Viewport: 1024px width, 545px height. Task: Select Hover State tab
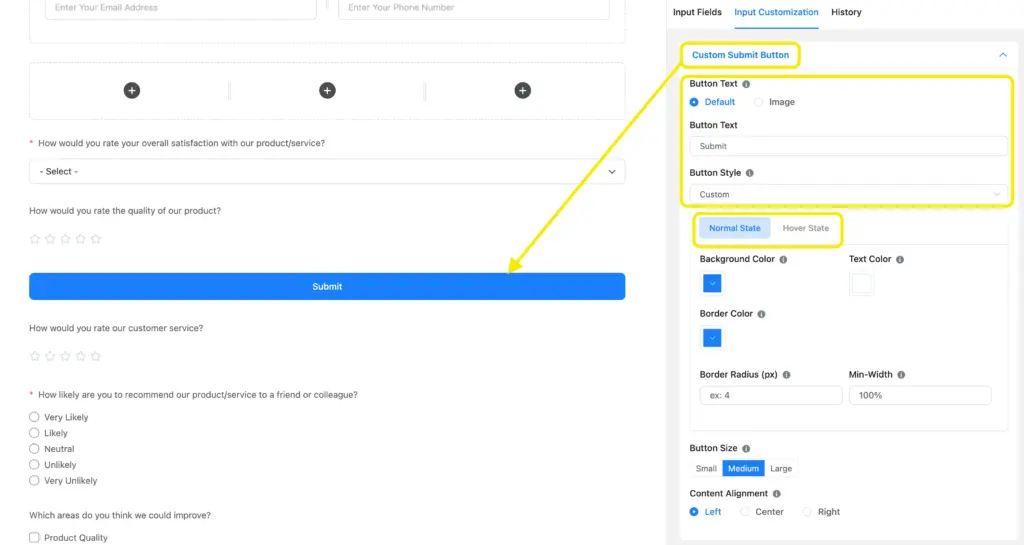[805, 228]
